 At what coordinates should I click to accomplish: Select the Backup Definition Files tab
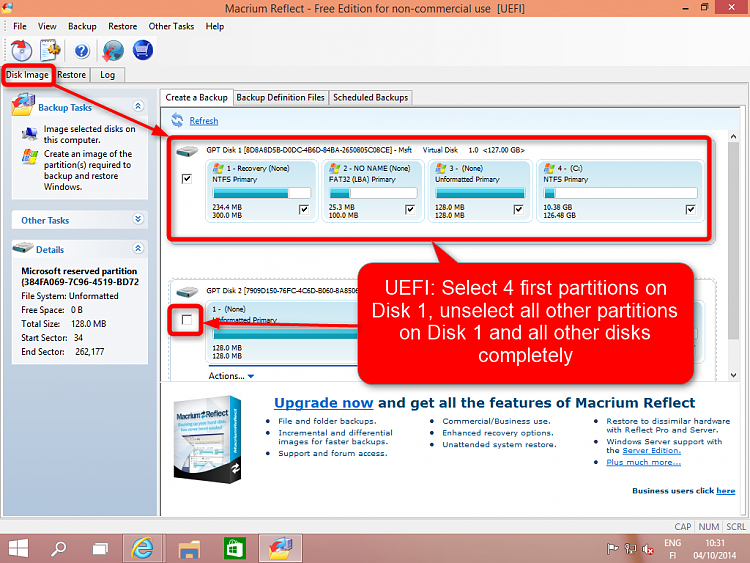280,98
